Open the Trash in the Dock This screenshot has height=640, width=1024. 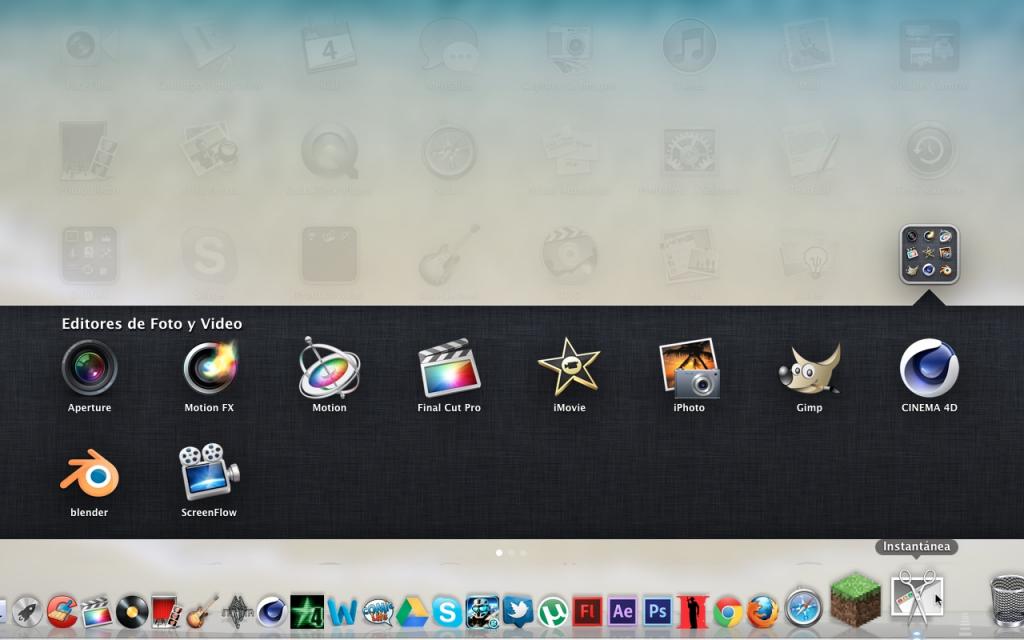[1007, 601]
